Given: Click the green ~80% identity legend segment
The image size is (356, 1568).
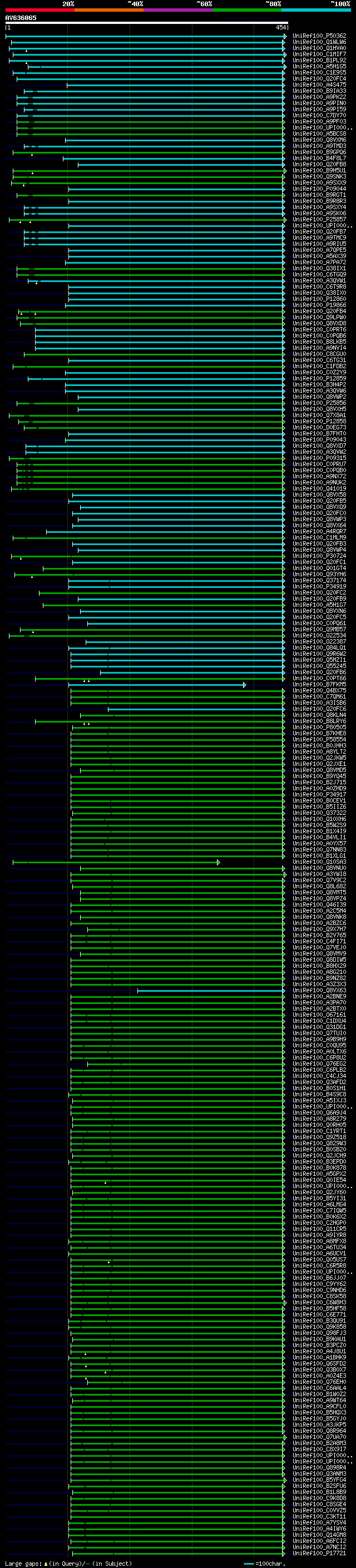Looking at the screenshot, I should tap(246, 10).
